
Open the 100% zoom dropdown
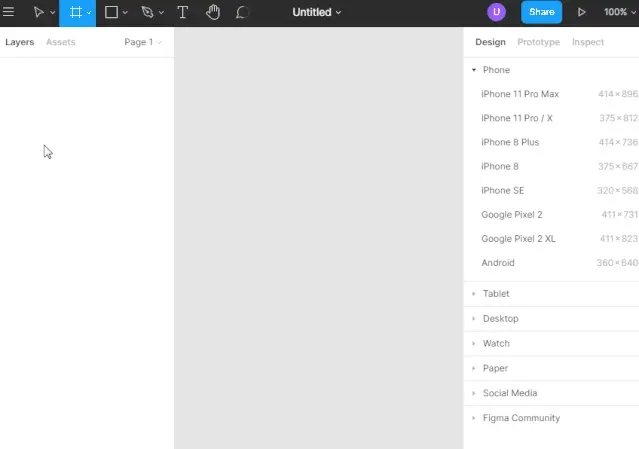coord(619,12)
